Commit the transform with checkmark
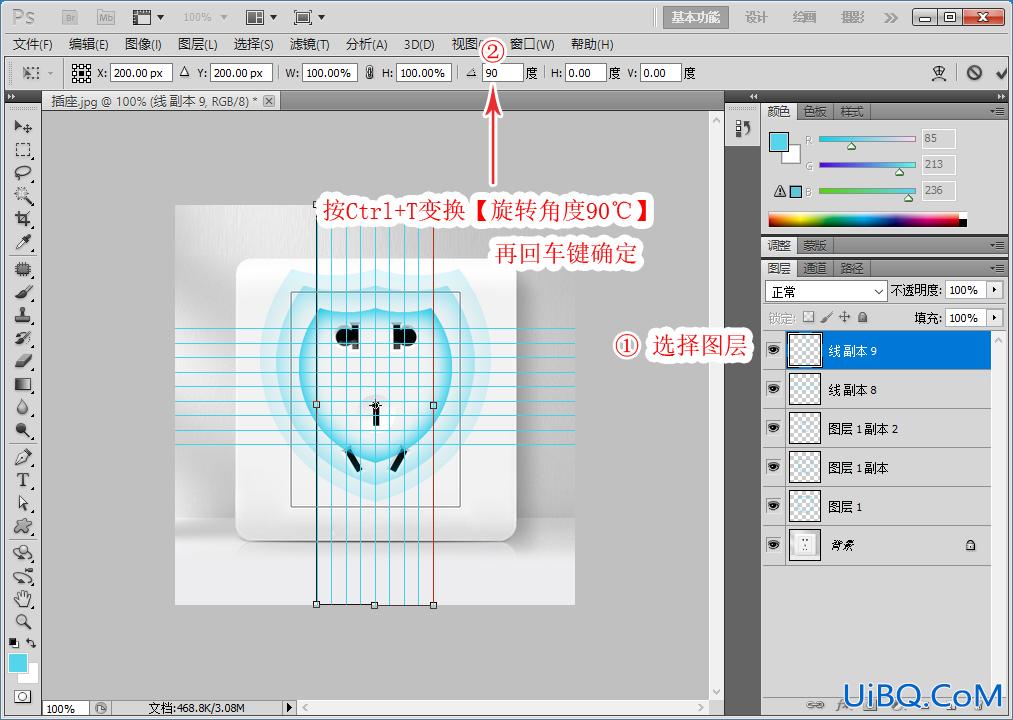The image size is (1013, 720). pyautogui.click(x=1001, y=73)
